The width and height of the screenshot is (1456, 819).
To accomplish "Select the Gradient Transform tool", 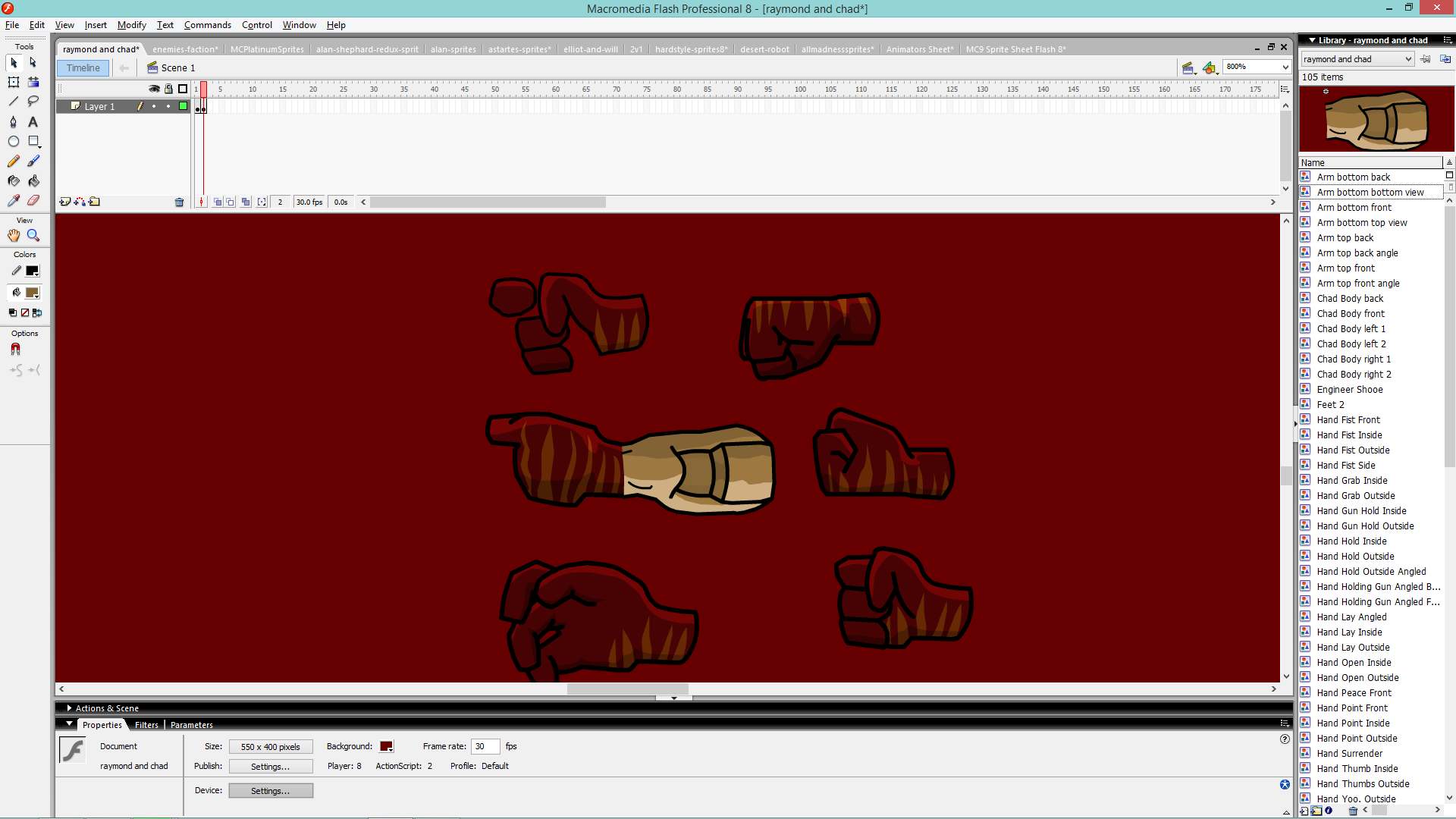I will point(33,82).
